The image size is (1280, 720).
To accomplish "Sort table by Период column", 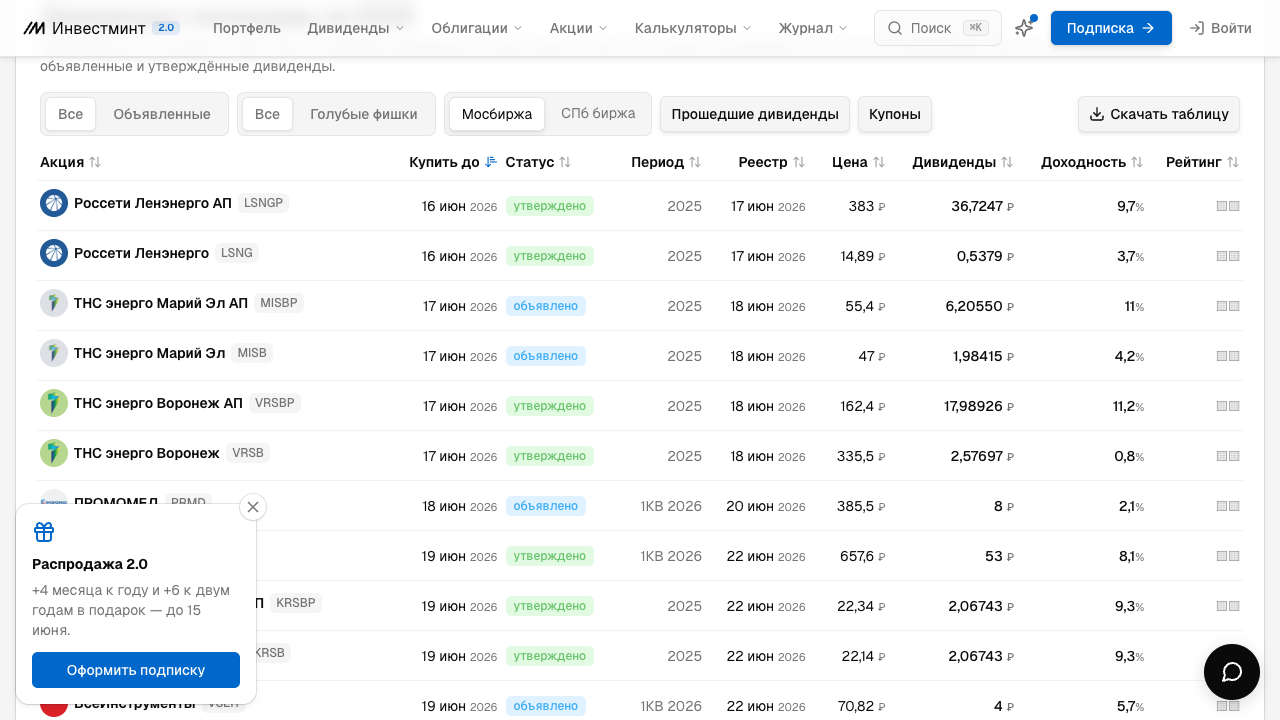I will (x=666, y=162).
